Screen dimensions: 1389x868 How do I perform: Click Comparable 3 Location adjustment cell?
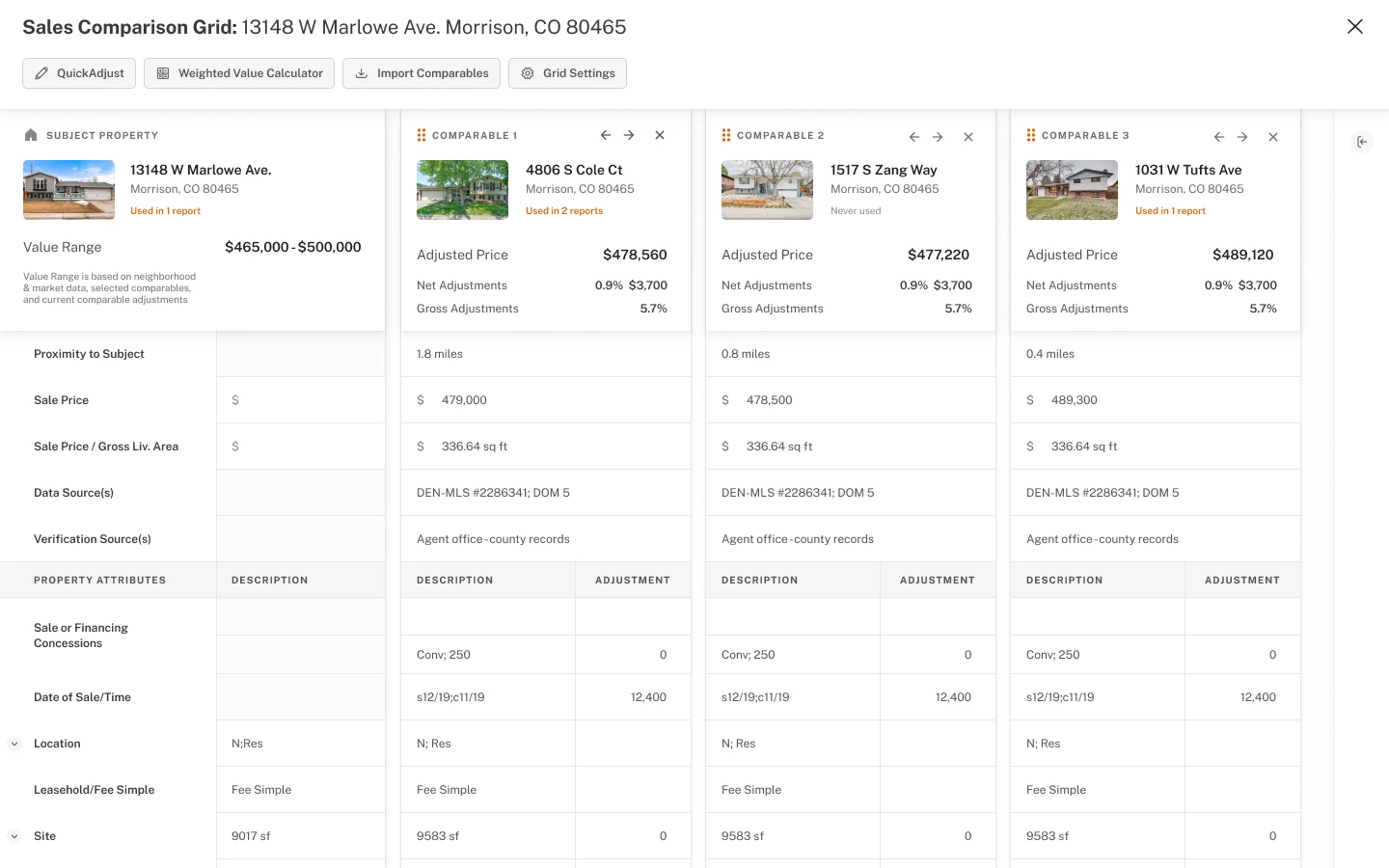[1242, 744]
